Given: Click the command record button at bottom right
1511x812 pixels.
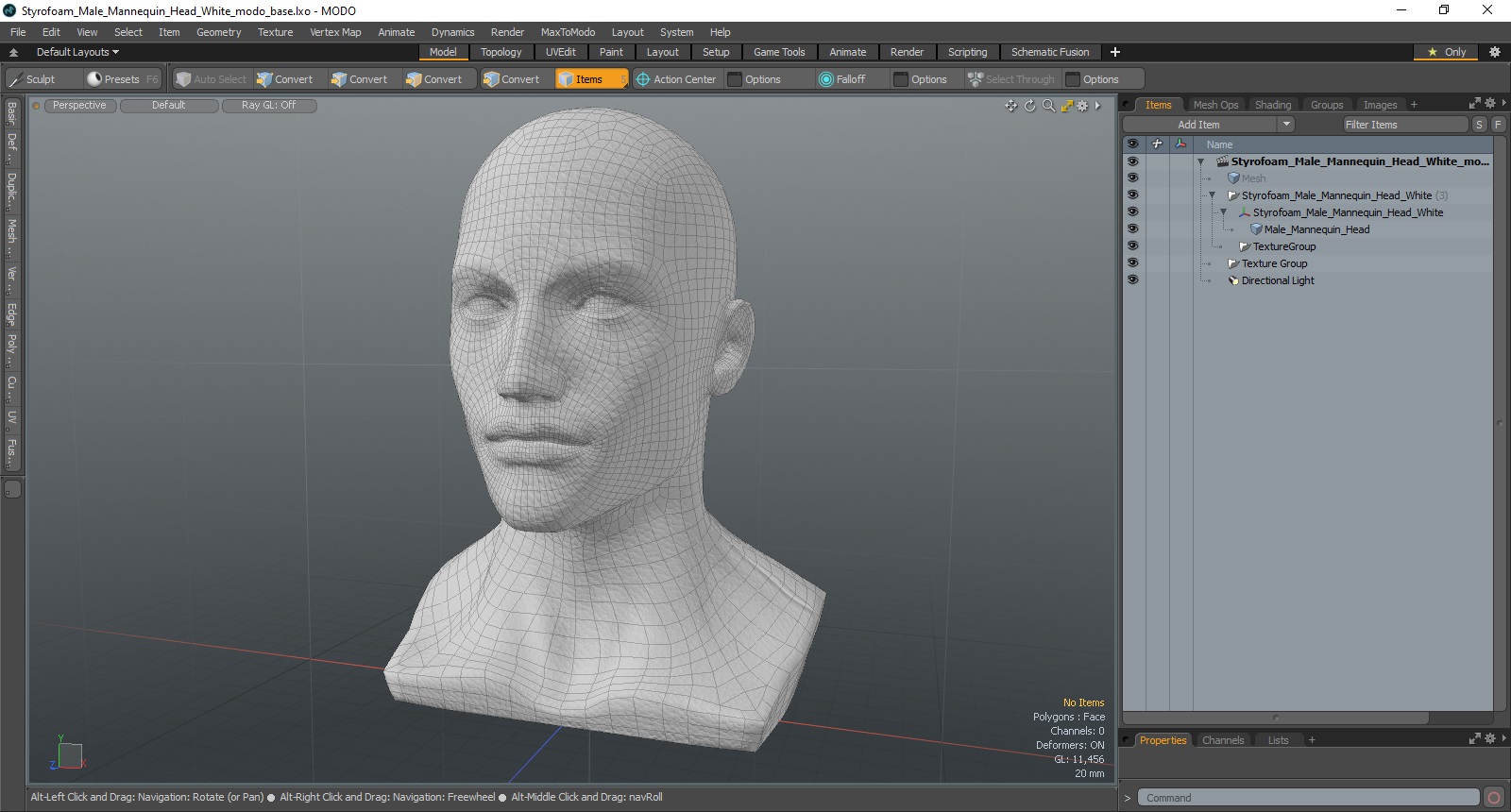Looking at the screenshot, I should [1493, 798].
